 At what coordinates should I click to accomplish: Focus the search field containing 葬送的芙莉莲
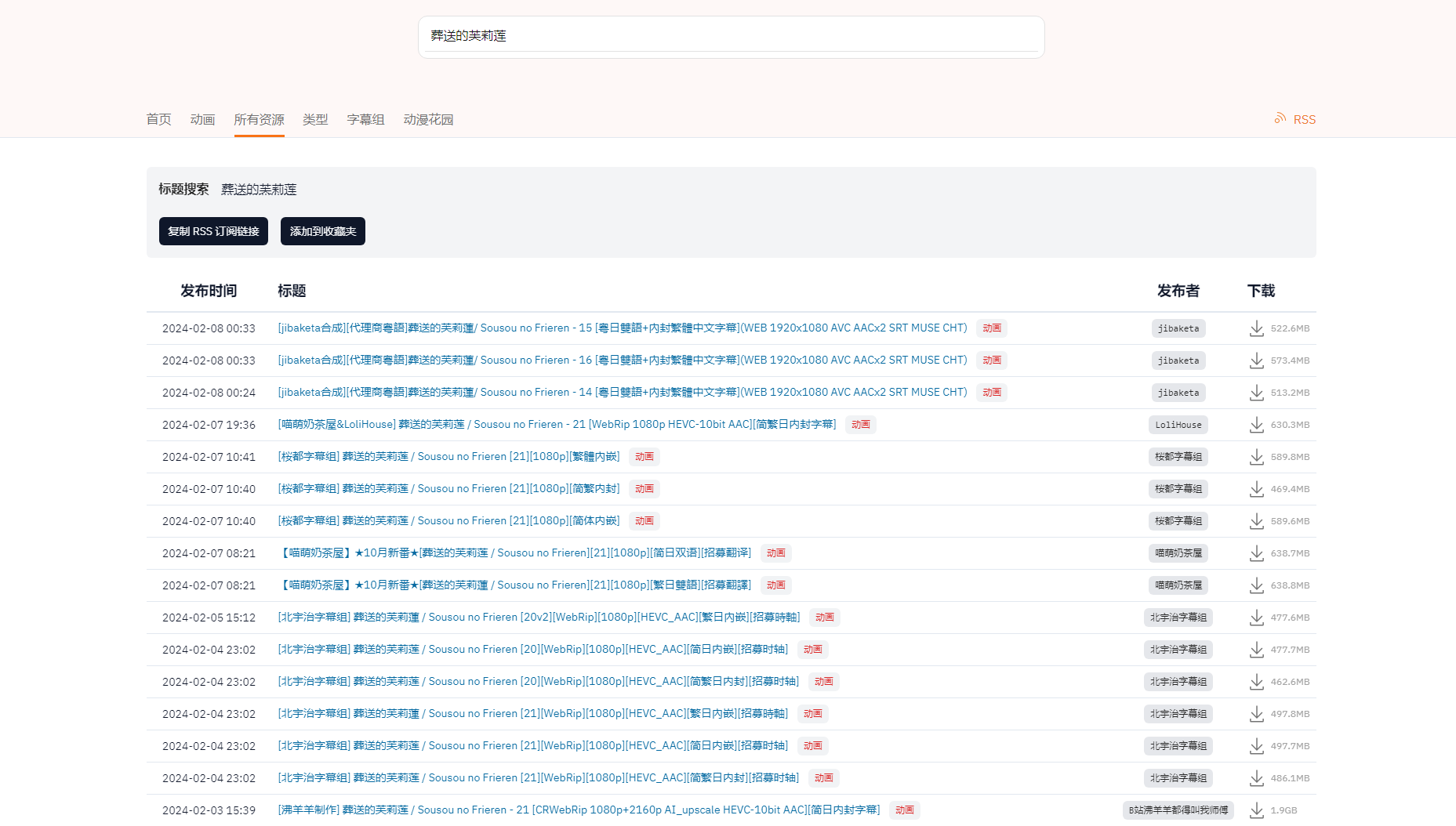pos(731,36)
